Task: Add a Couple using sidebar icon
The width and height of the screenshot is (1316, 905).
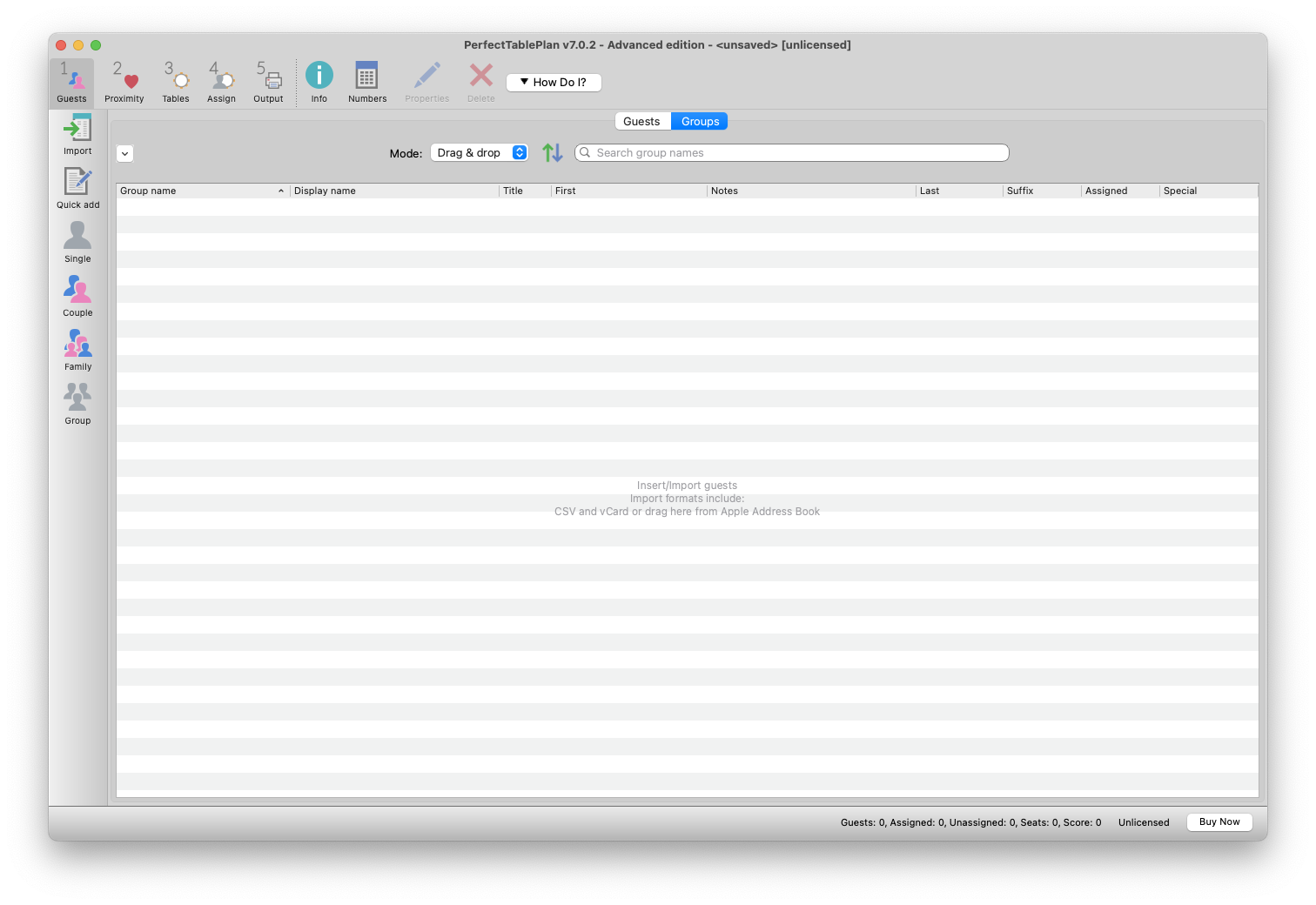Action: point(77,295)
